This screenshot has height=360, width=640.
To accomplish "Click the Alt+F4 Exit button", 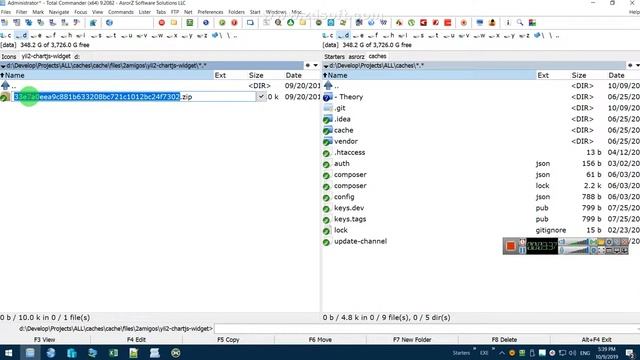I will coord(596,340).
